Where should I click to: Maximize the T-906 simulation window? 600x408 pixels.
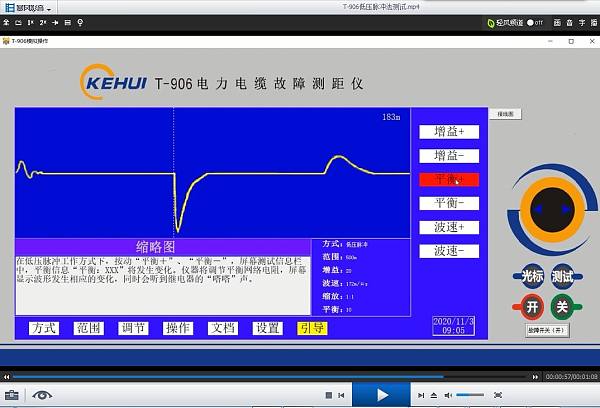pos(571,41)
